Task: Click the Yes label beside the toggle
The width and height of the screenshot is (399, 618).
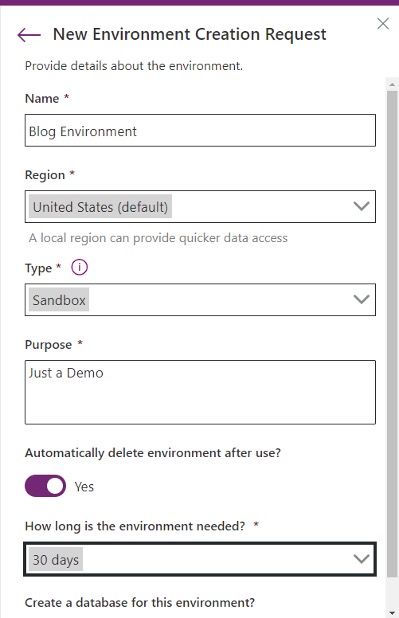Action: (84, 487)
